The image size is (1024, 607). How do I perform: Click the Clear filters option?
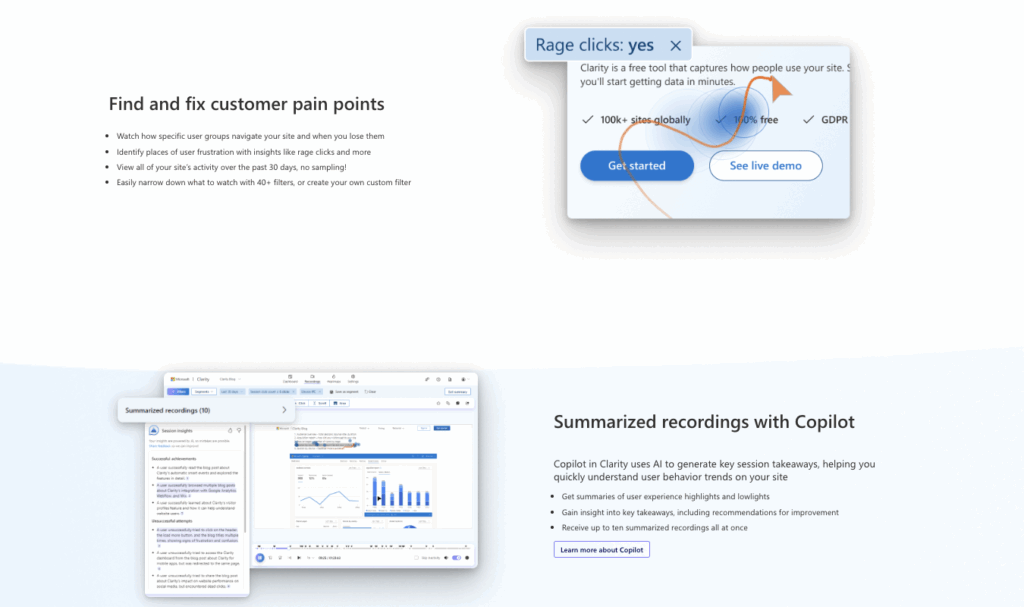(x=370, y=391)
